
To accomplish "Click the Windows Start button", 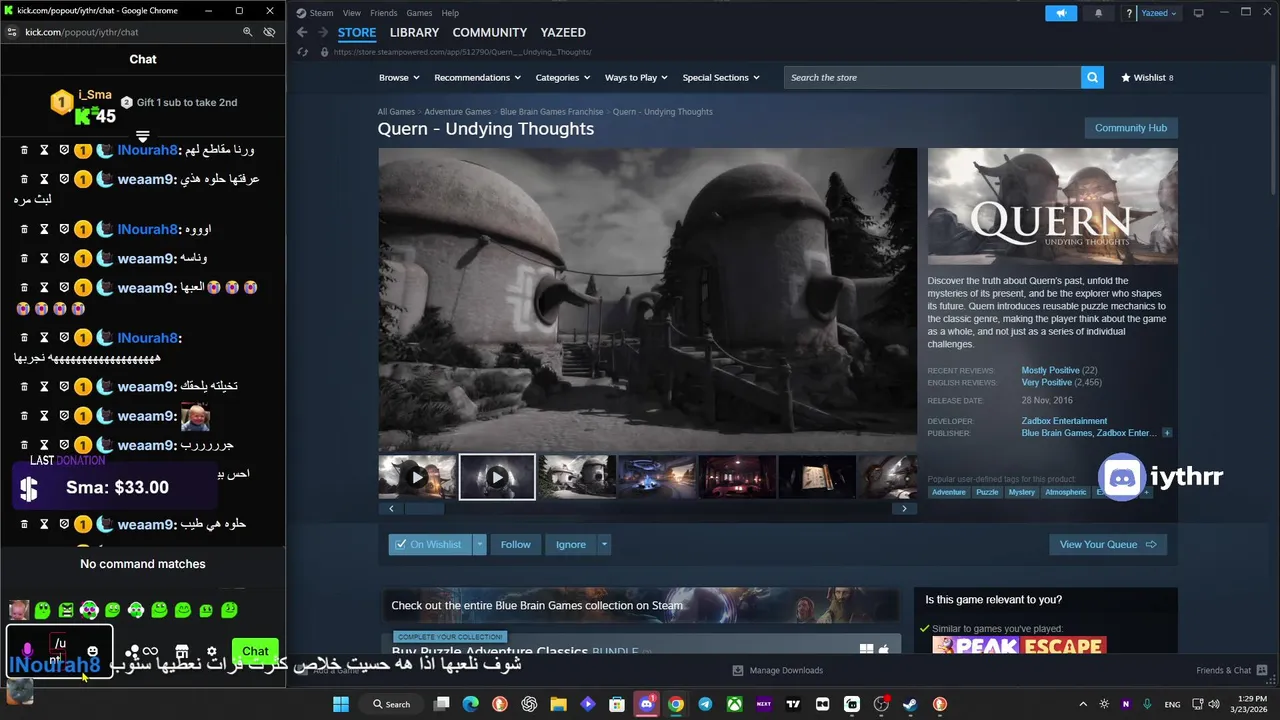I will pos(341,704).
